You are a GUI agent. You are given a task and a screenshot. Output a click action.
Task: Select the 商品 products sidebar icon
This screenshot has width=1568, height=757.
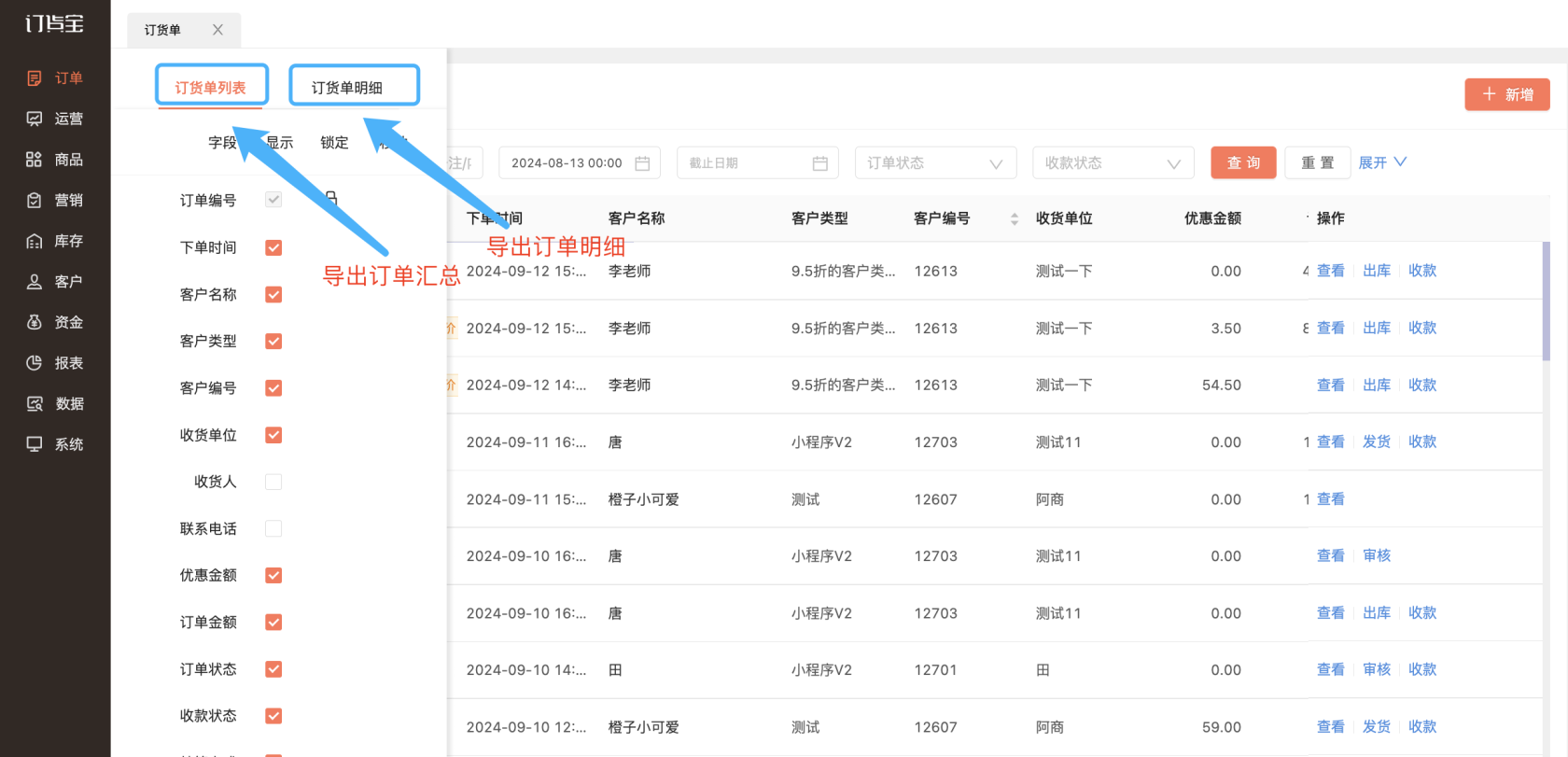pos(35,160)
